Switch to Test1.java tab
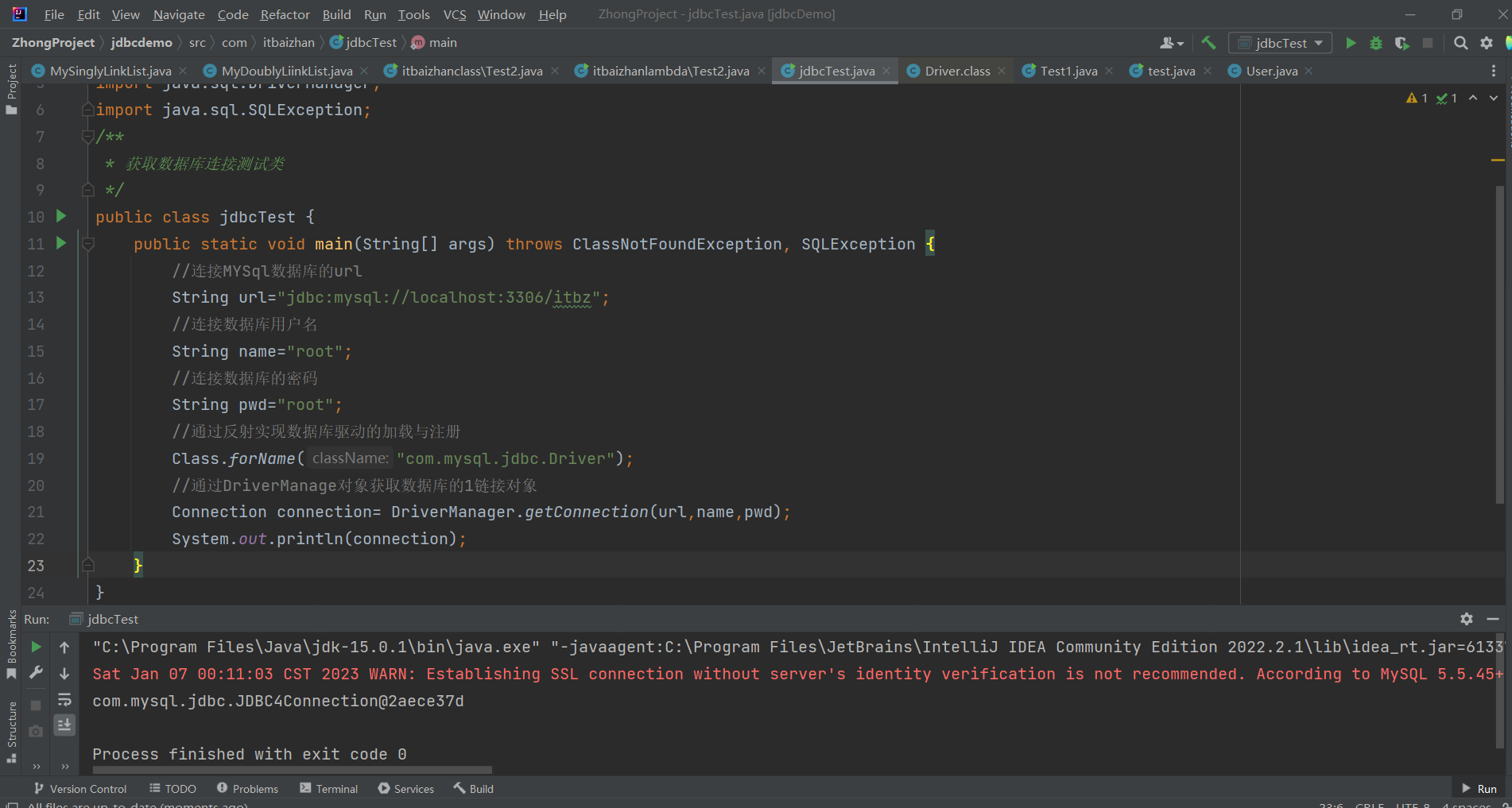This screenshot has width=1512, height=808. tap(1068, 71)
